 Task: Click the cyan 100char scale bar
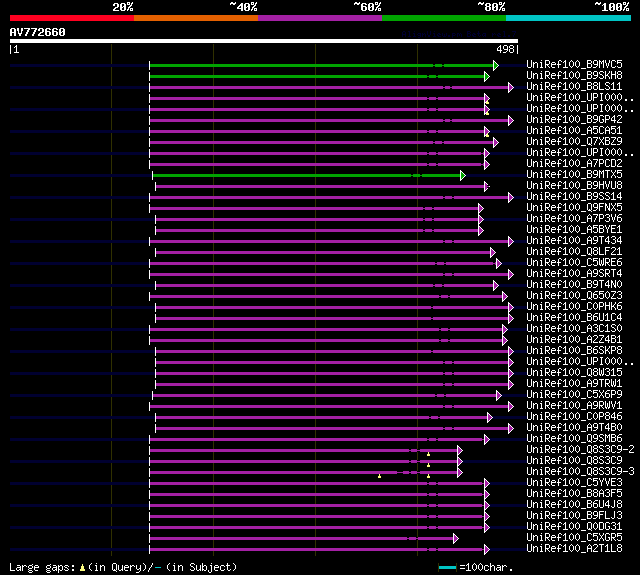(x=447, y=567)
